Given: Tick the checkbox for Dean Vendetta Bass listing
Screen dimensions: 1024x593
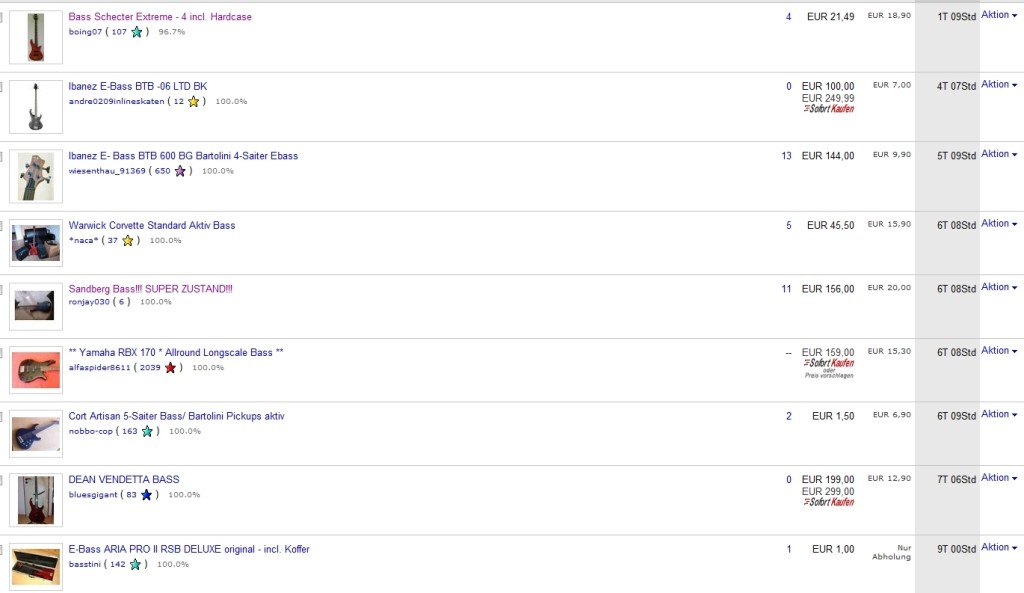Looking at the screenshot, I should tap(1, 480).
